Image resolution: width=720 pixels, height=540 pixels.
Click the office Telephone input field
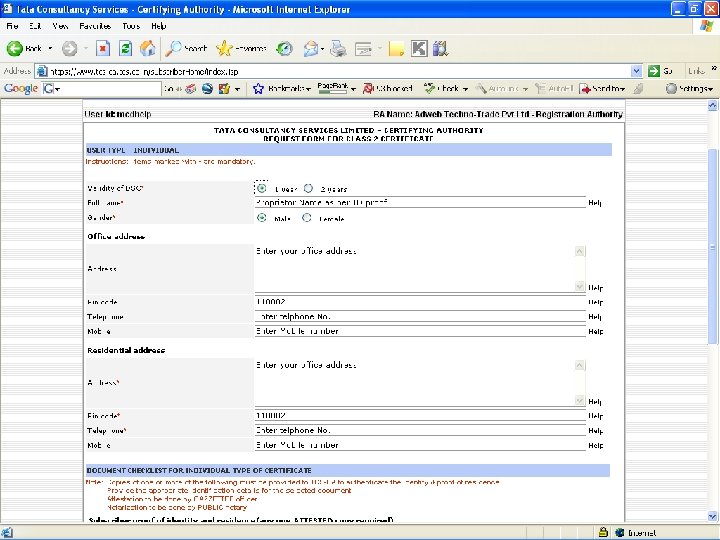(420, 316)
